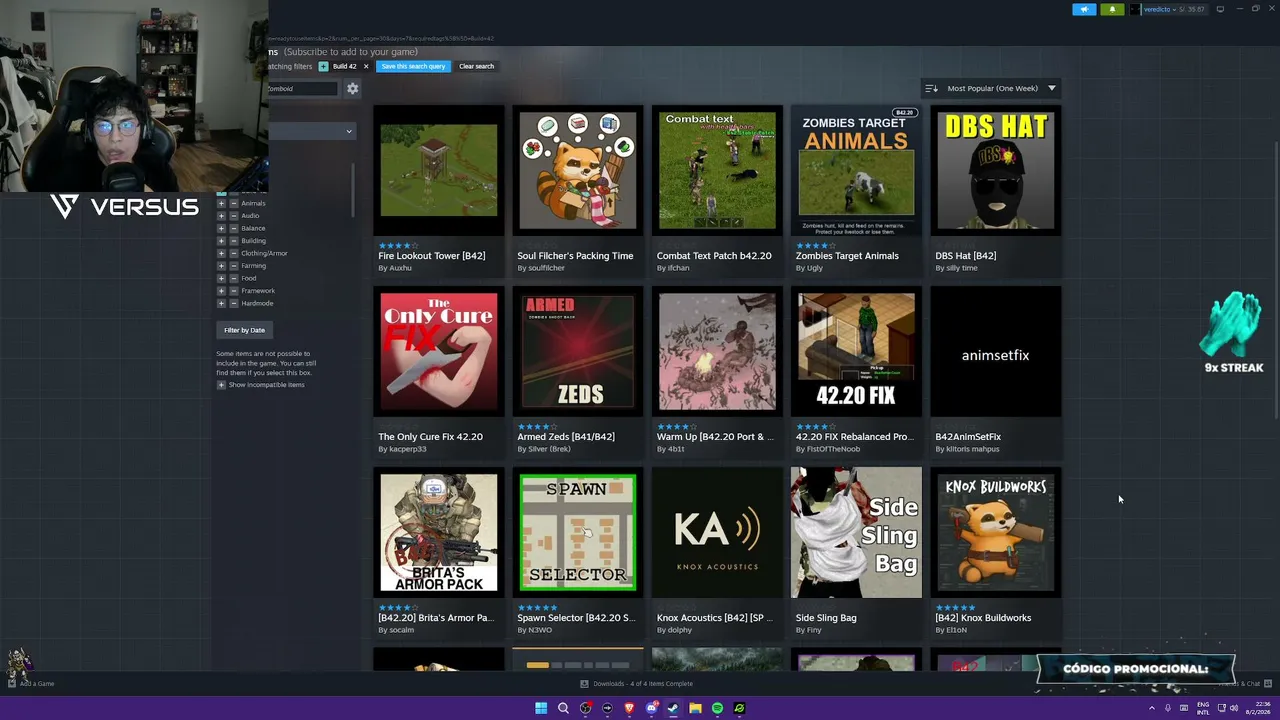
Task: Include the Animals tag with plus
Action: tap(221, 203)
